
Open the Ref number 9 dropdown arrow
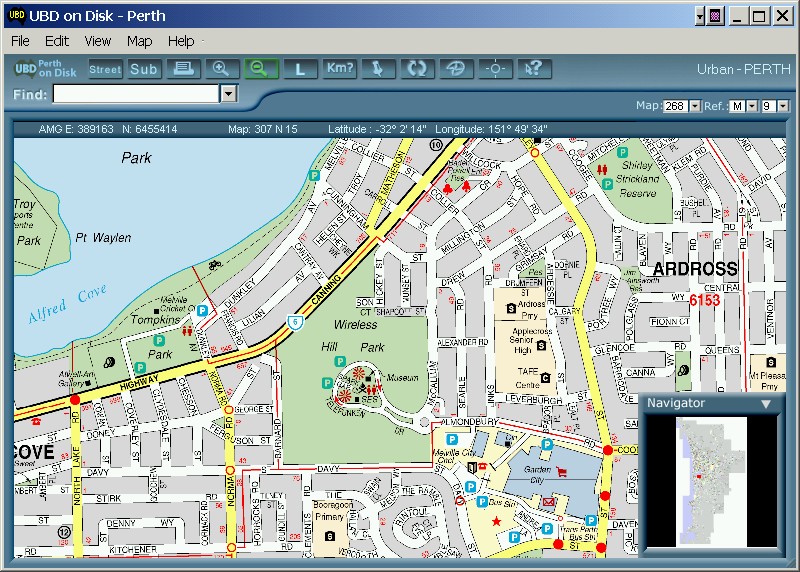[783, 106]
